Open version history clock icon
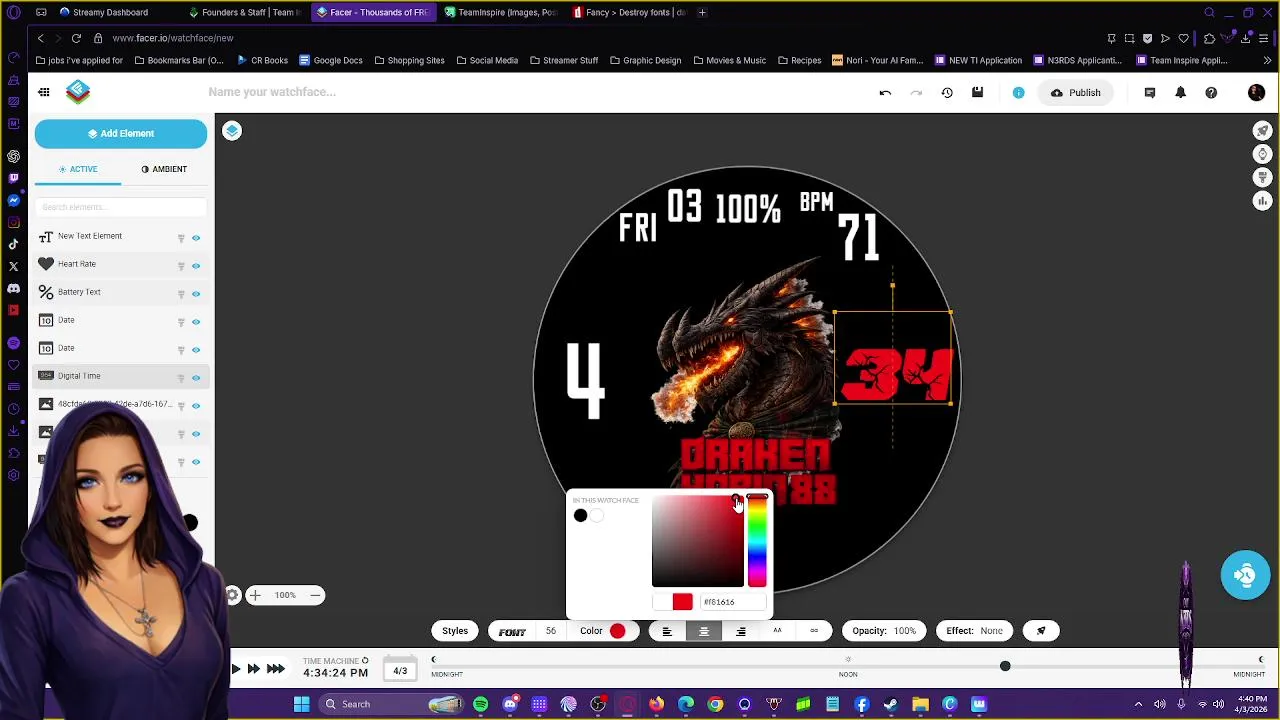The width and height of the screenshot is (1280, 720). 947,93
